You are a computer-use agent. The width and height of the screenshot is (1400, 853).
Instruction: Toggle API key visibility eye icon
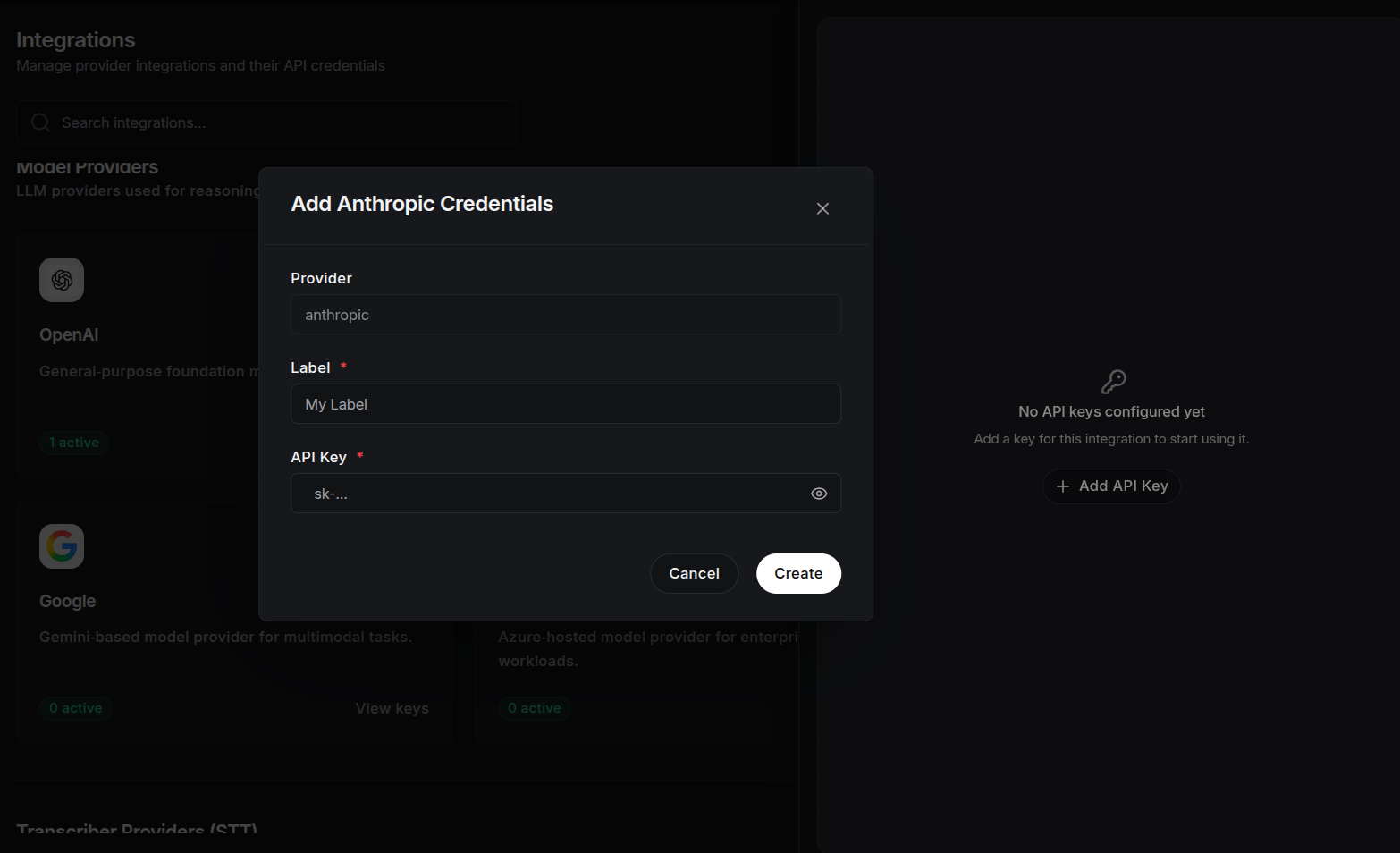(x=819, y=494)
